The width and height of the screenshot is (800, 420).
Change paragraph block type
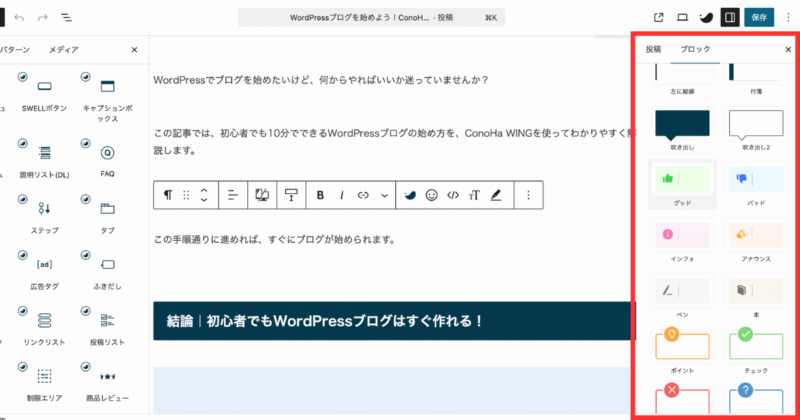[x=167, y=195]
